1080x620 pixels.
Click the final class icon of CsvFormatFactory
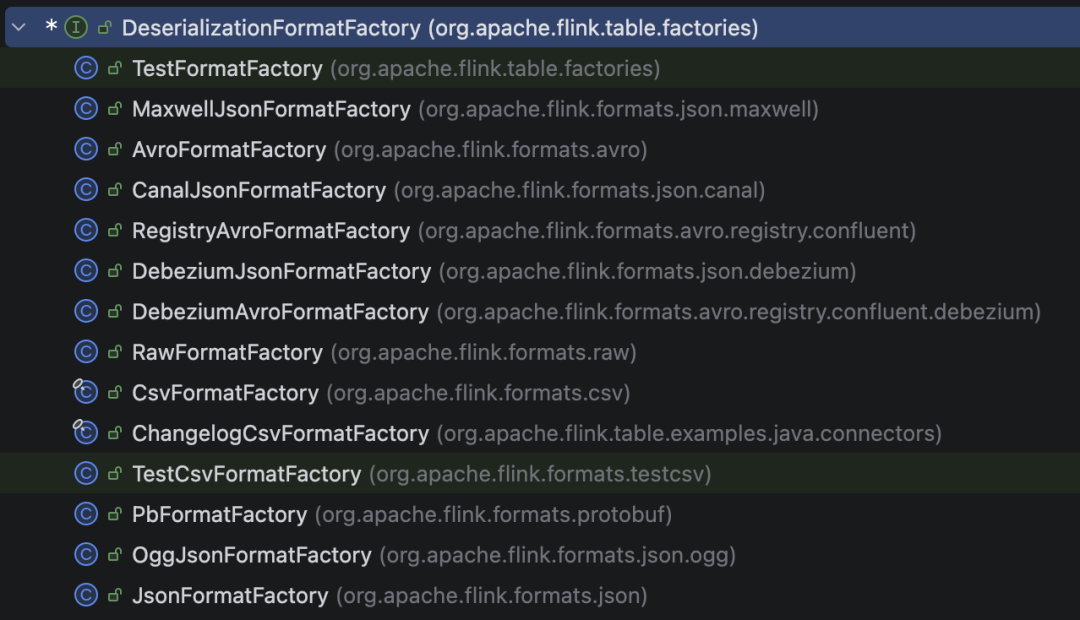tap(85, 392)
